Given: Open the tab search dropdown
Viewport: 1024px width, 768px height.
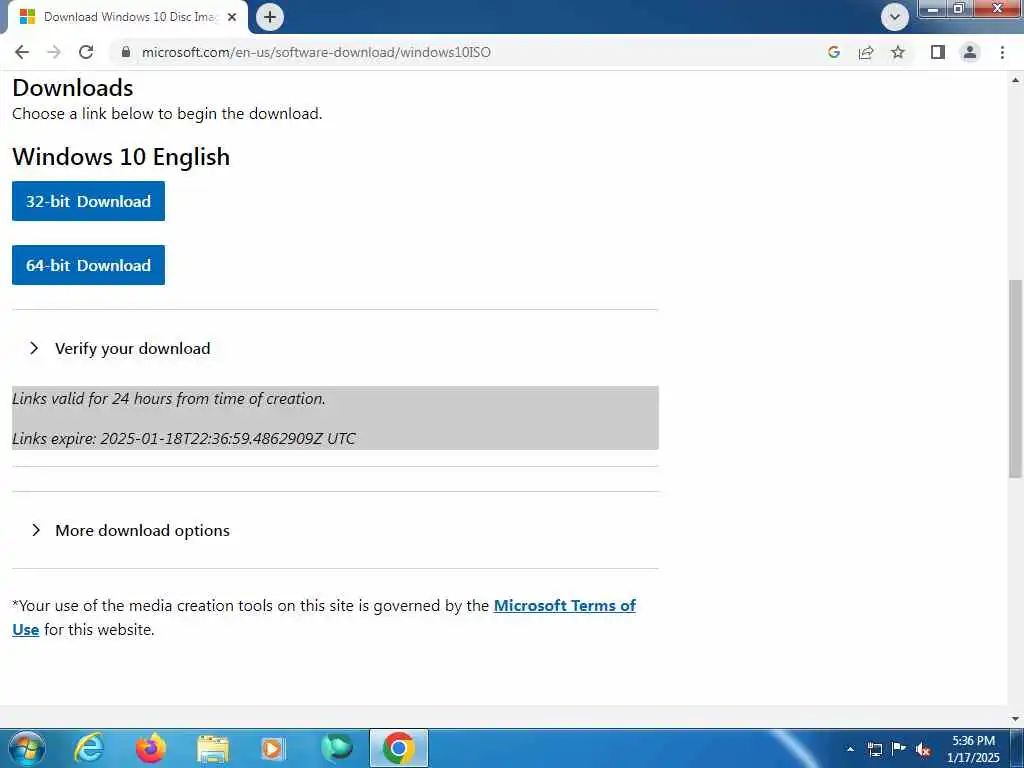Looking at the screenshot, I should click(x=895, y=17).
